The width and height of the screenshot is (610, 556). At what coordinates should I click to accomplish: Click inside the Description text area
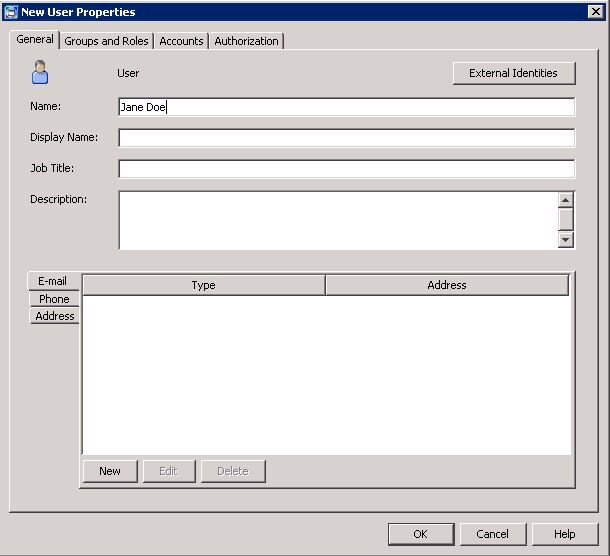(x=338, y=220)
